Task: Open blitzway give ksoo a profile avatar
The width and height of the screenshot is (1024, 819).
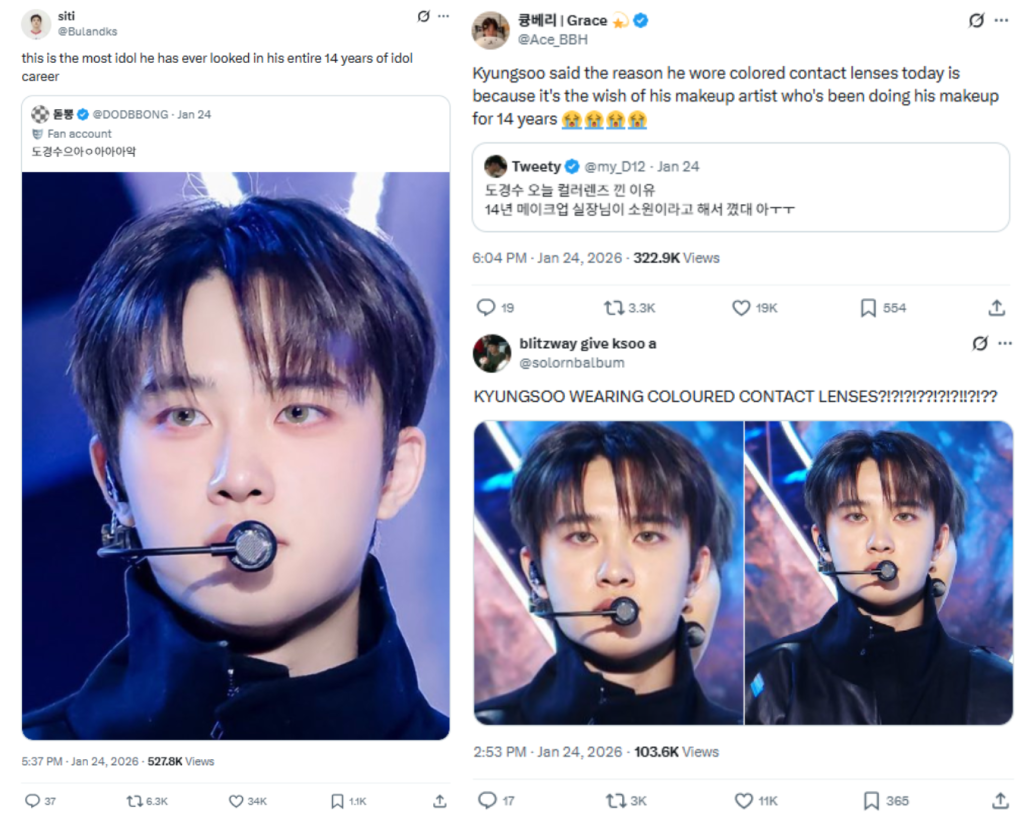Action: pos(492,353)
